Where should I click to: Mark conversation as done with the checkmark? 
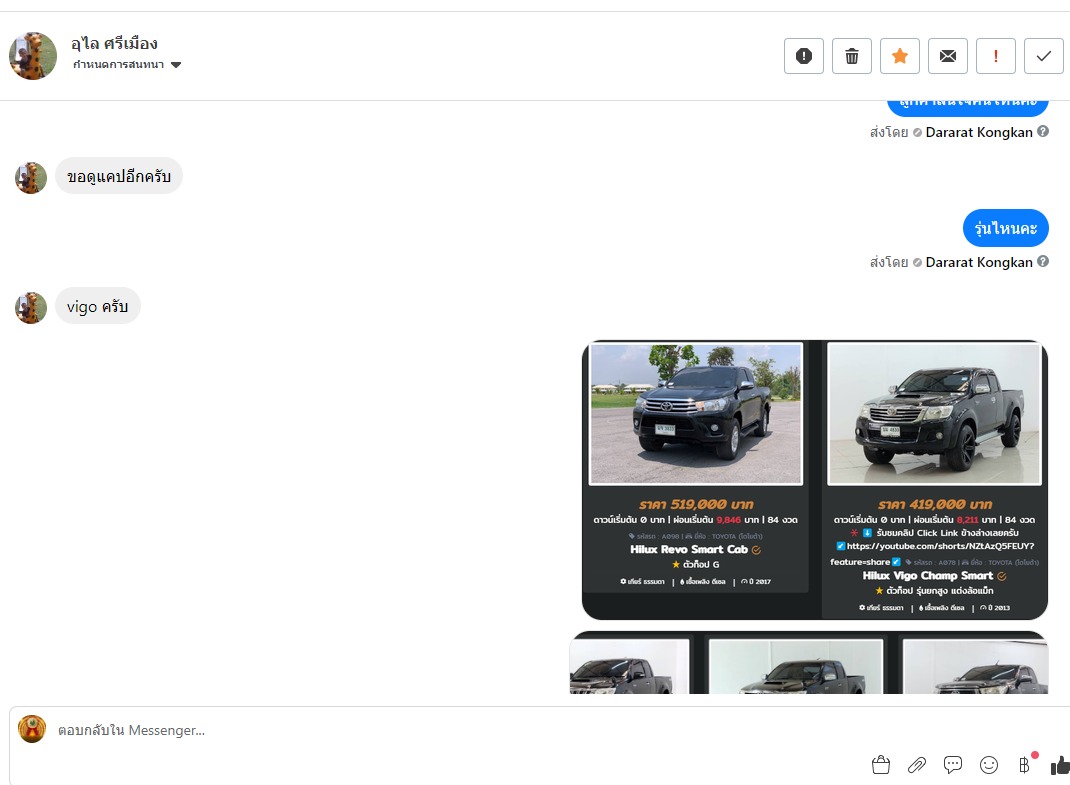[1043, 56]
